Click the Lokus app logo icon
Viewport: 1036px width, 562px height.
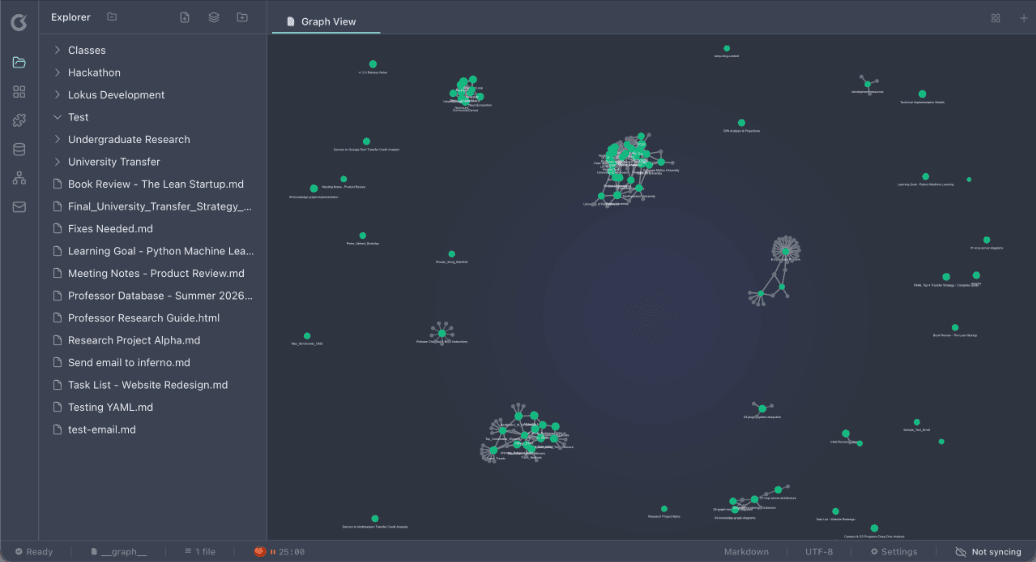tap(18, 22)
